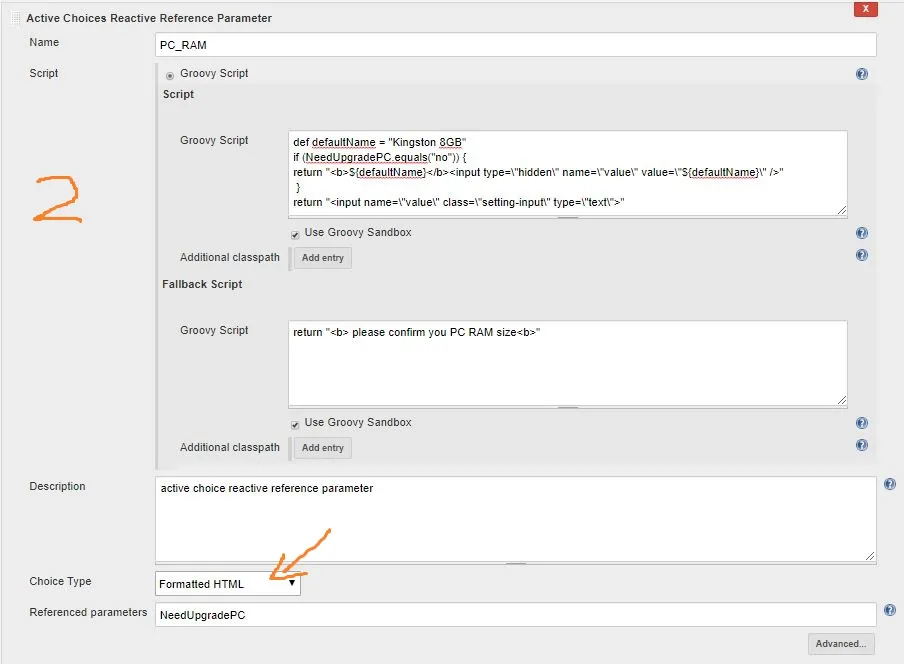The image size is (904, 664).
Task: Open help for the Groovy Script radio option
Action: point(861,74)
